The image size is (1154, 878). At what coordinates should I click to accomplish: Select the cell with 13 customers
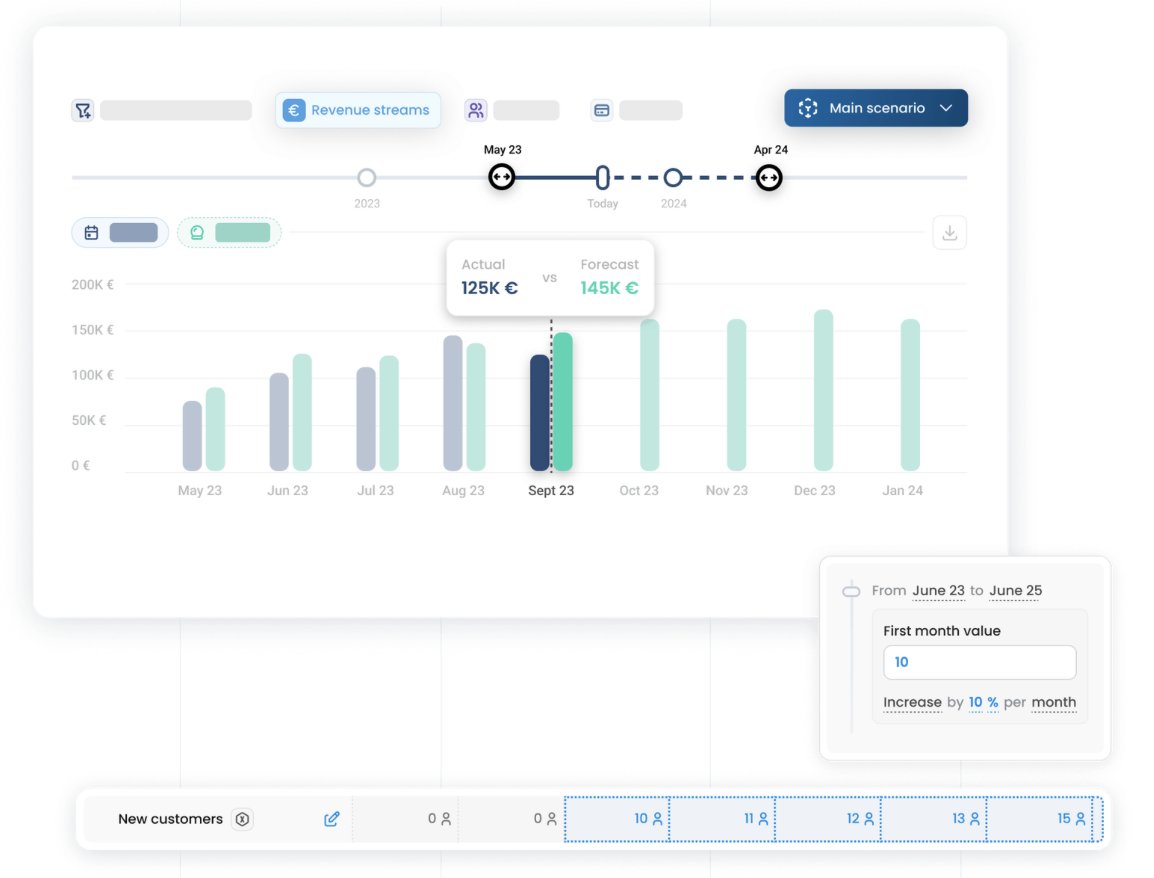click(934, 819)
